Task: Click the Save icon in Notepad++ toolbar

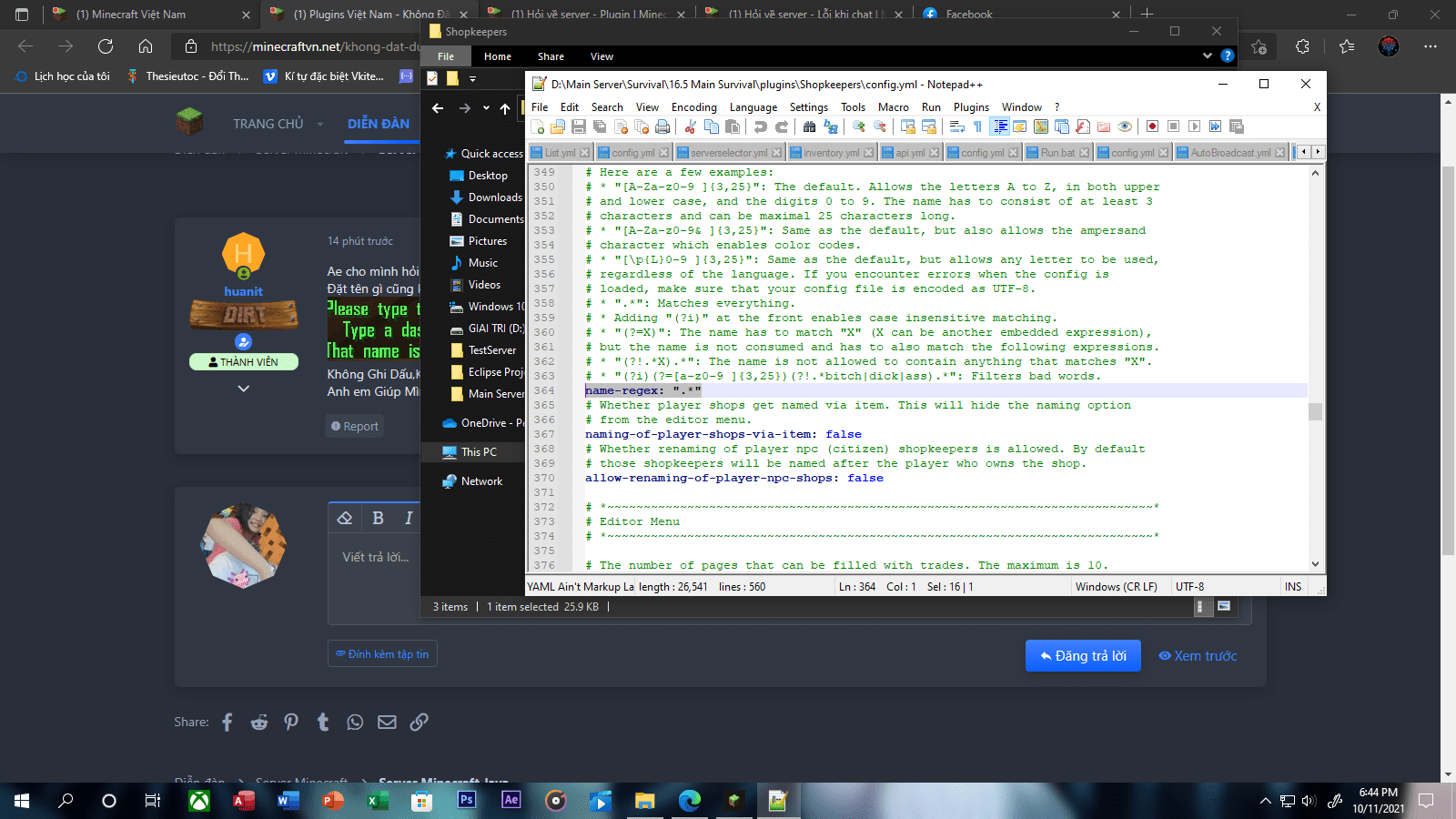Action: (579, 126)
